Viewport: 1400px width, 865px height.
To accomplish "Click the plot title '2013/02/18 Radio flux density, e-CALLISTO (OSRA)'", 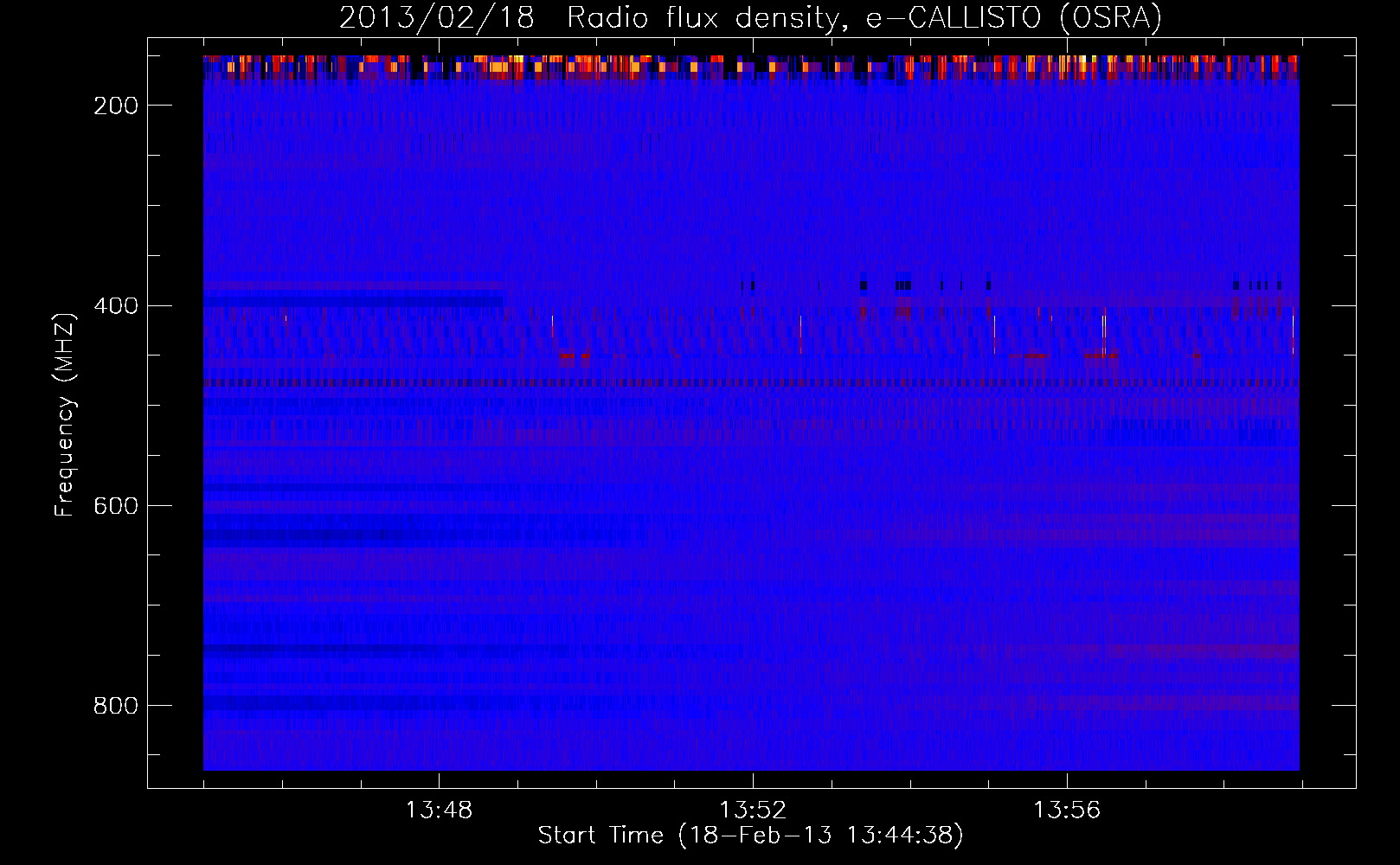I will [x=750, y=18].
